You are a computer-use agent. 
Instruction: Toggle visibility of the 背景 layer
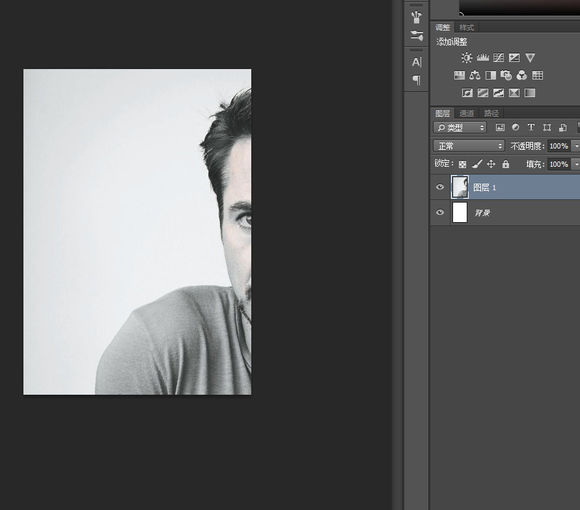click(x=440, y=213)
